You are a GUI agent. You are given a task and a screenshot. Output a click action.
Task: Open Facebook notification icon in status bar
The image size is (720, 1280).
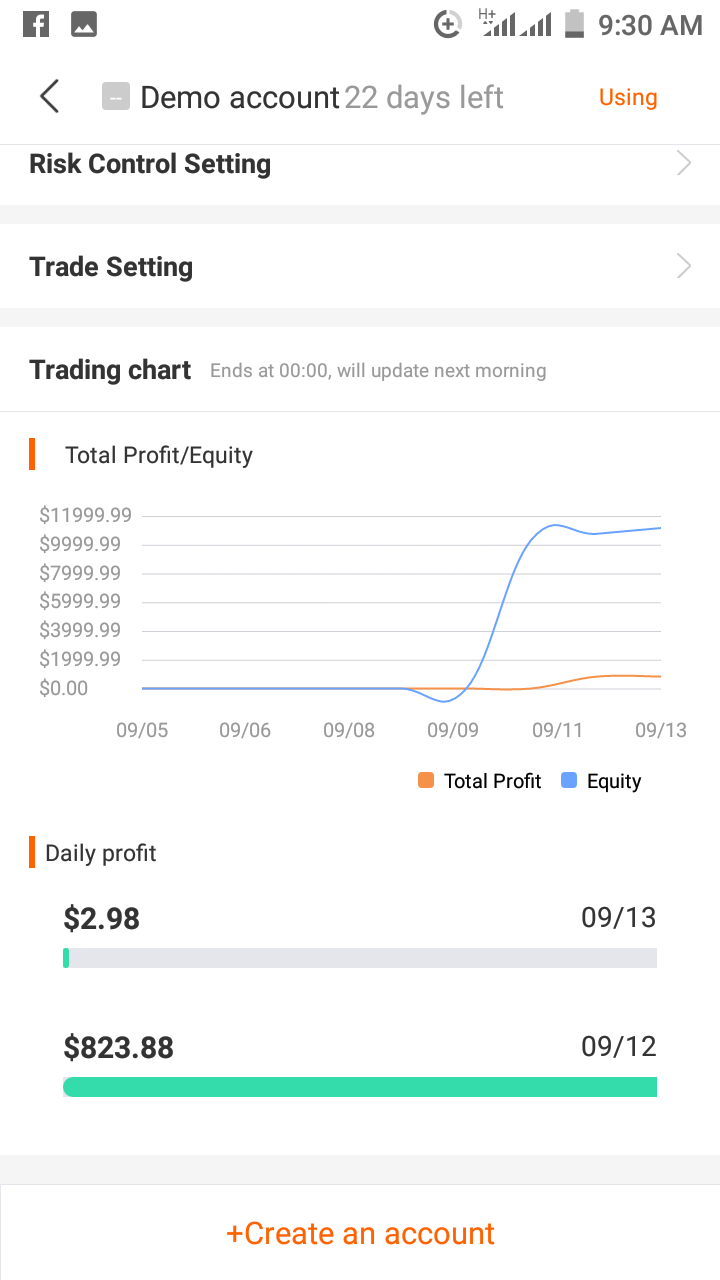tap(35, 24)
